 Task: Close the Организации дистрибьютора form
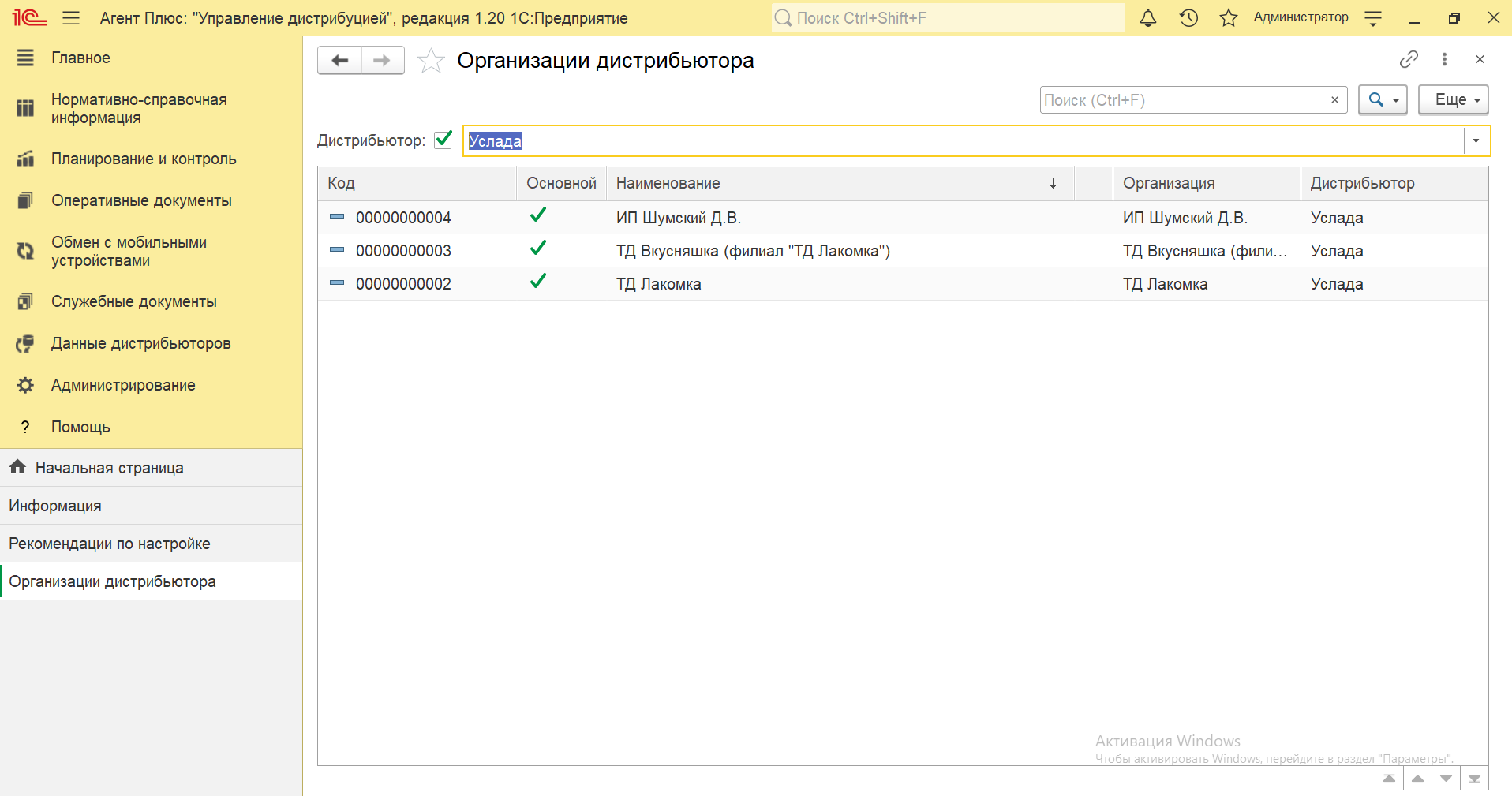click(1480, 59)
